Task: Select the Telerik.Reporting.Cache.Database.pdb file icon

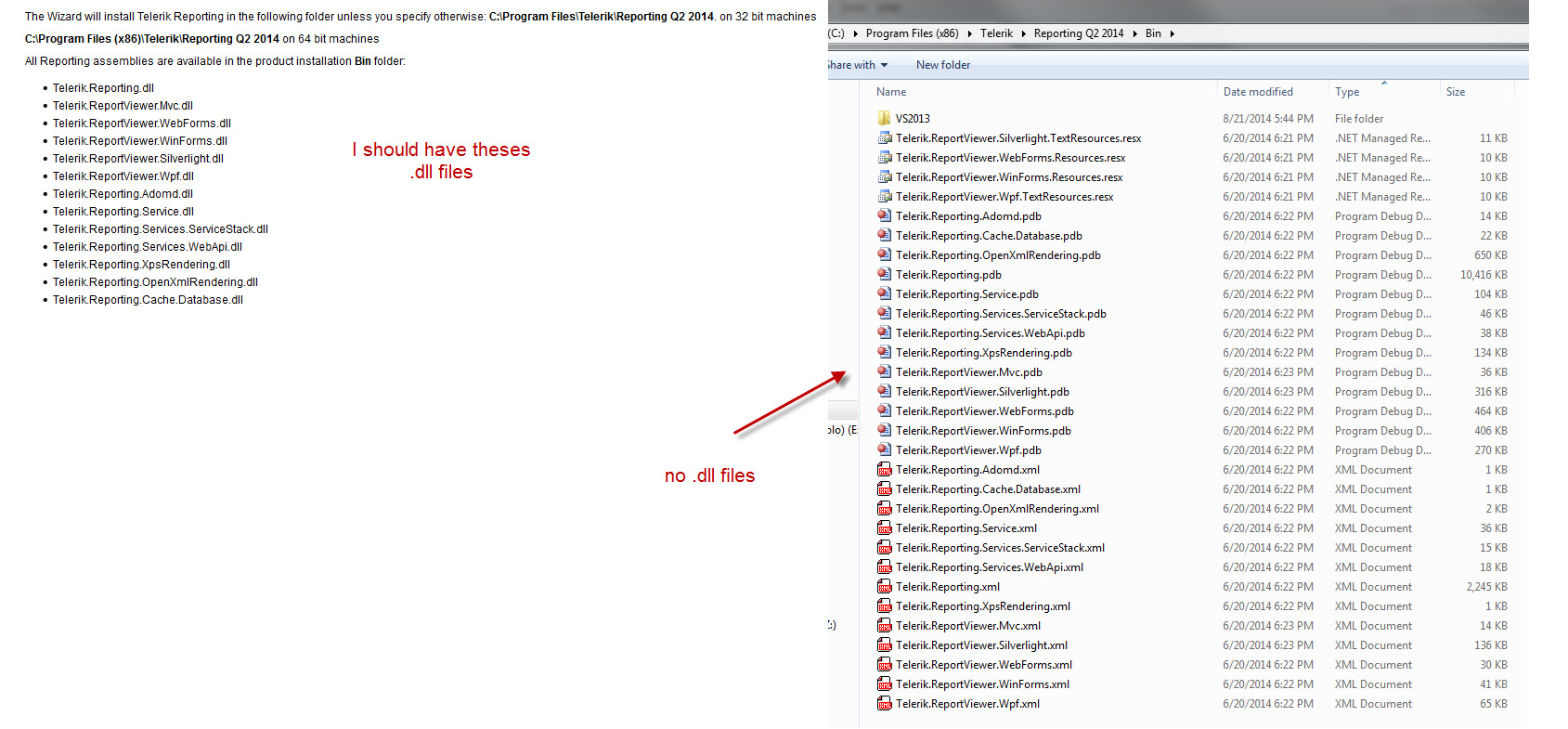Action: [x=884, y=236]
